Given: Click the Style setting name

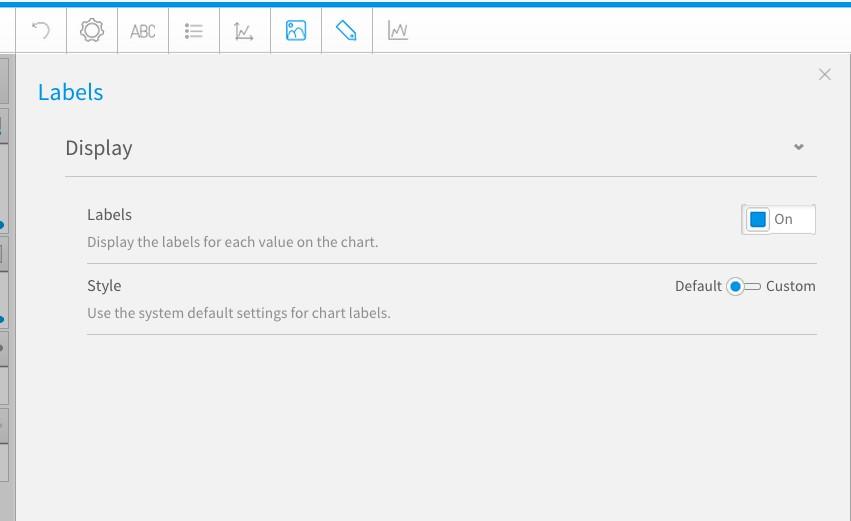Looking at the screenshot, I should pyautogui.click(x=104, y=286).
